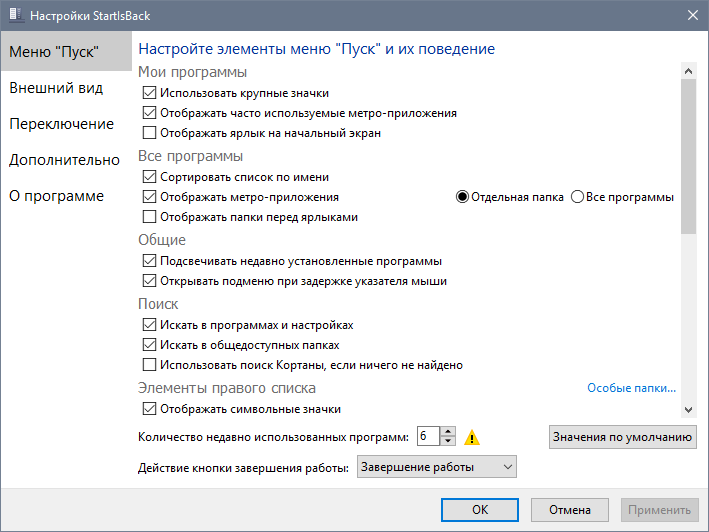Open the "Особые папки..." link
Viewport: 709px width, 532px height.
(x=631, y=388)
